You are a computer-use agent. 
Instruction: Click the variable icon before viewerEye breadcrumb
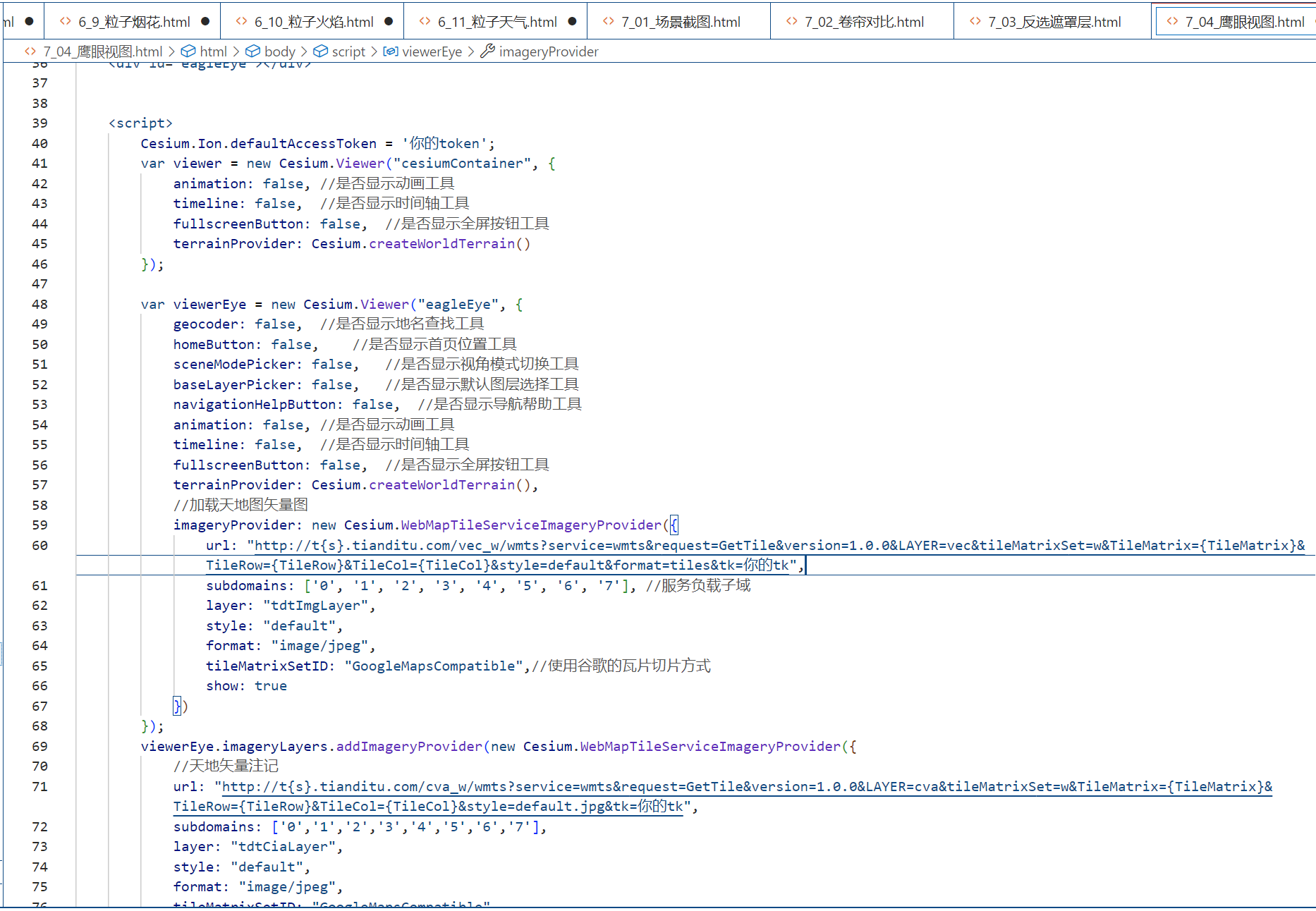[391, 51]
